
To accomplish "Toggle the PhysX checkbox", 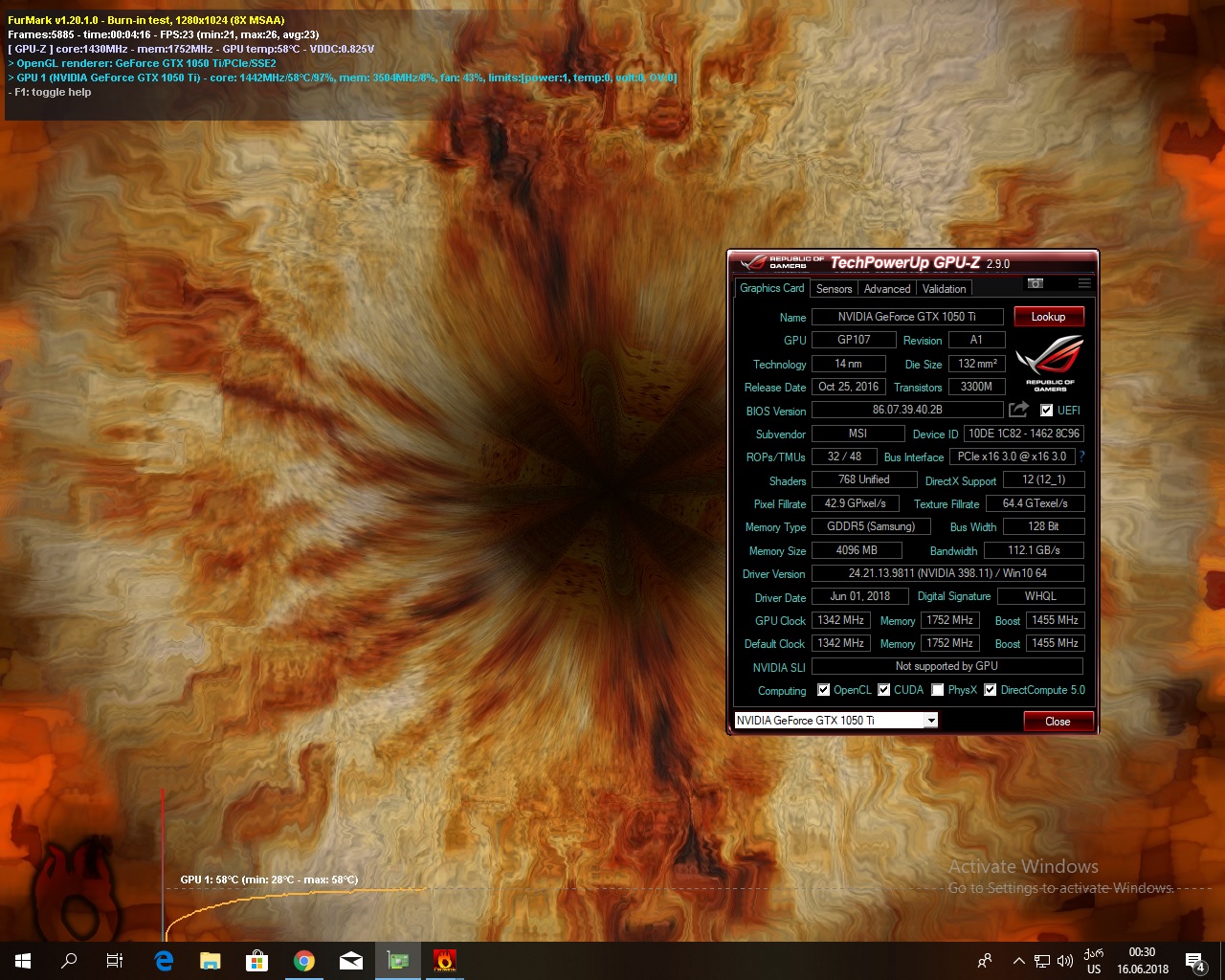I will 938,690.
